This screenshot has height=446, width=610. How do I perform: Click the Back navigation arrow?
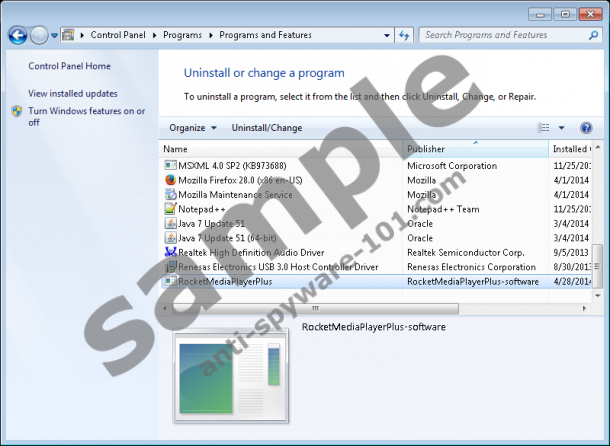(x=17, y=35)
